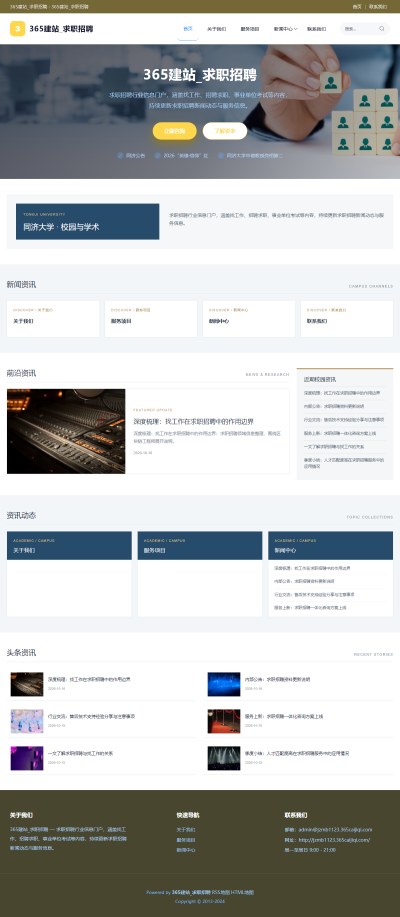The width and height of the screenshot is (400, 917).
Task: Click 新闻中心 under footer 快速导航
Action: 186,850
